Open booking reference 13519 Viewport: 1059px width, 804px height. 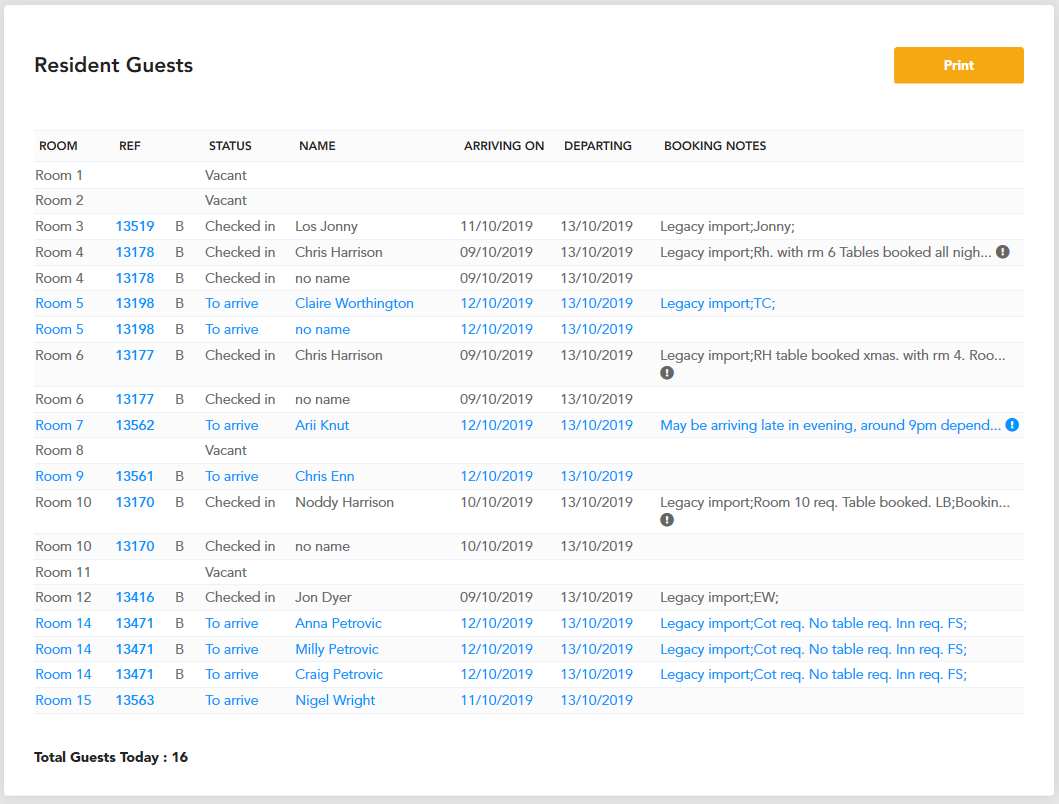click(134, 226)
